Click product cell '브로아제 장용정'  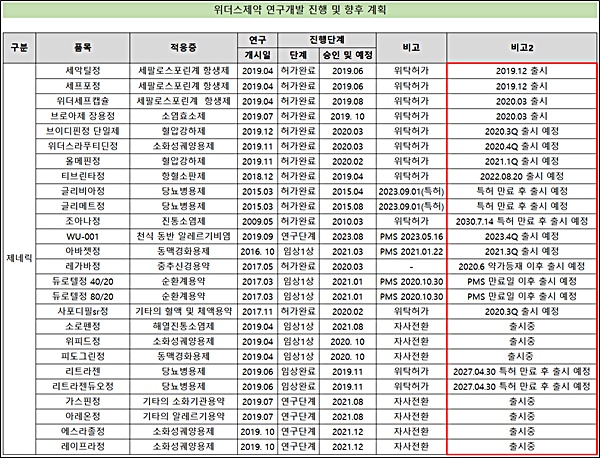pyautogui.click(x=83, y=116)
